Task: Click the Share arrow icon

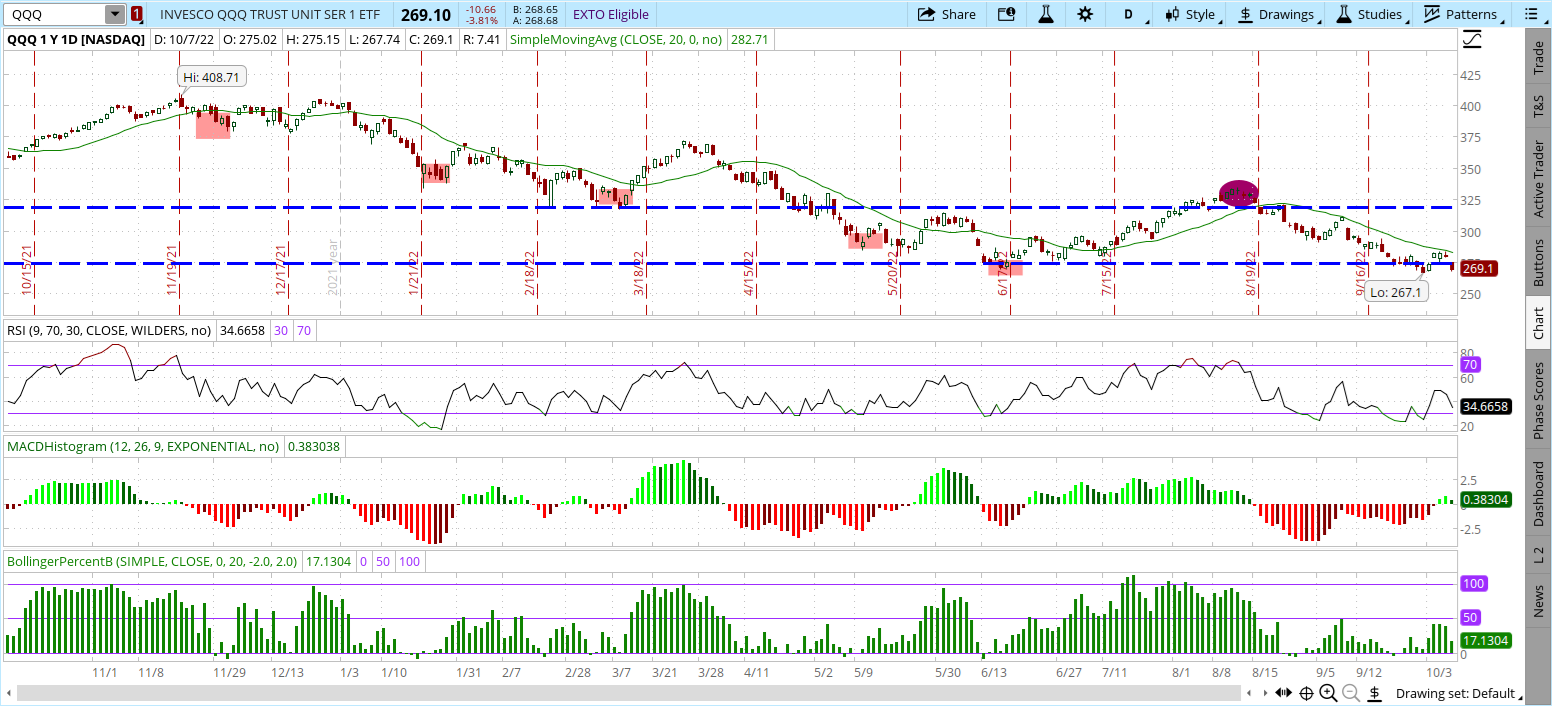Action: pos(927,14)
